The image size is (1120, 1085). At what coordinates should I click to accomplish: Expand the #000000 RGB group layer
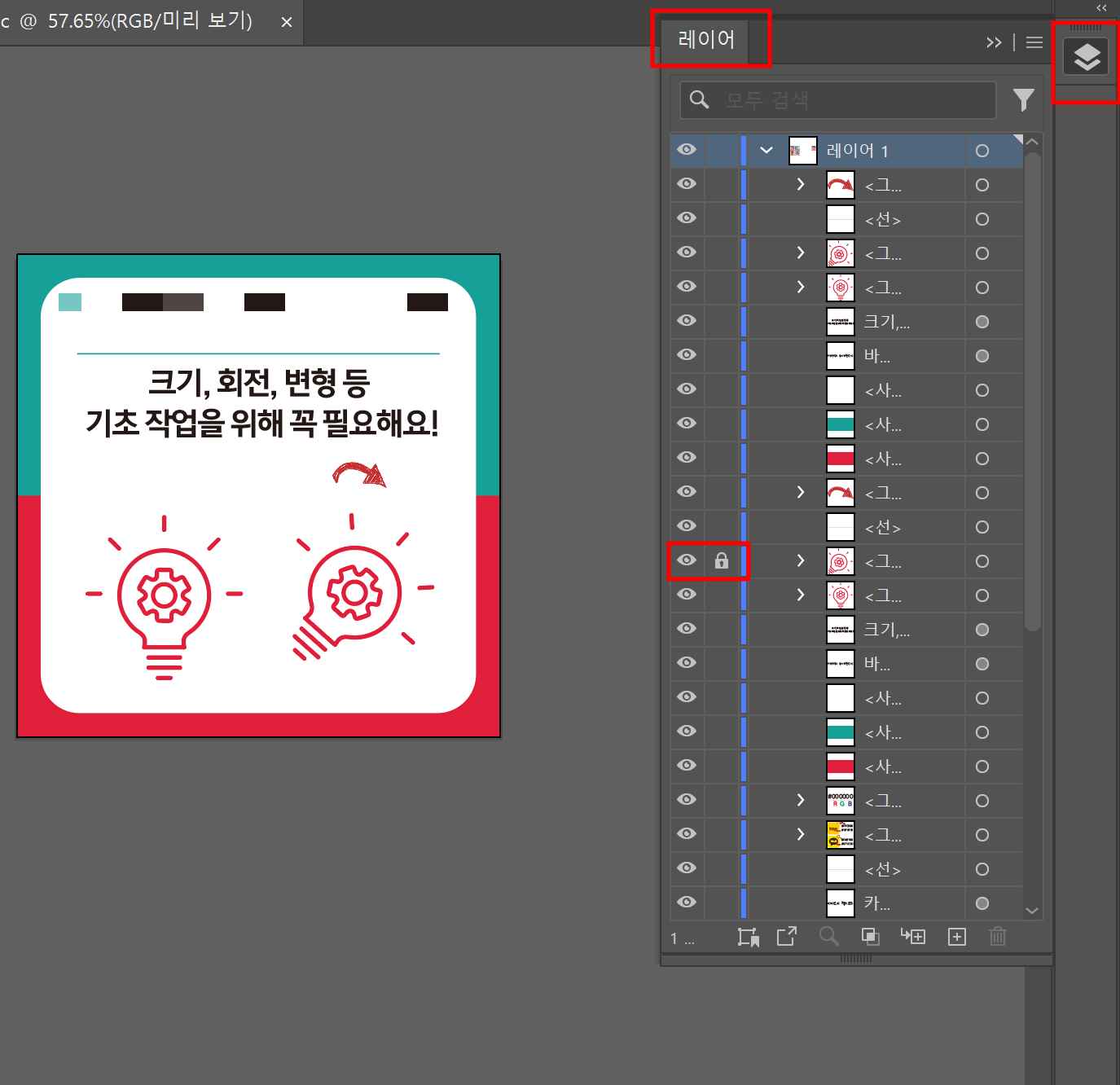800,800
